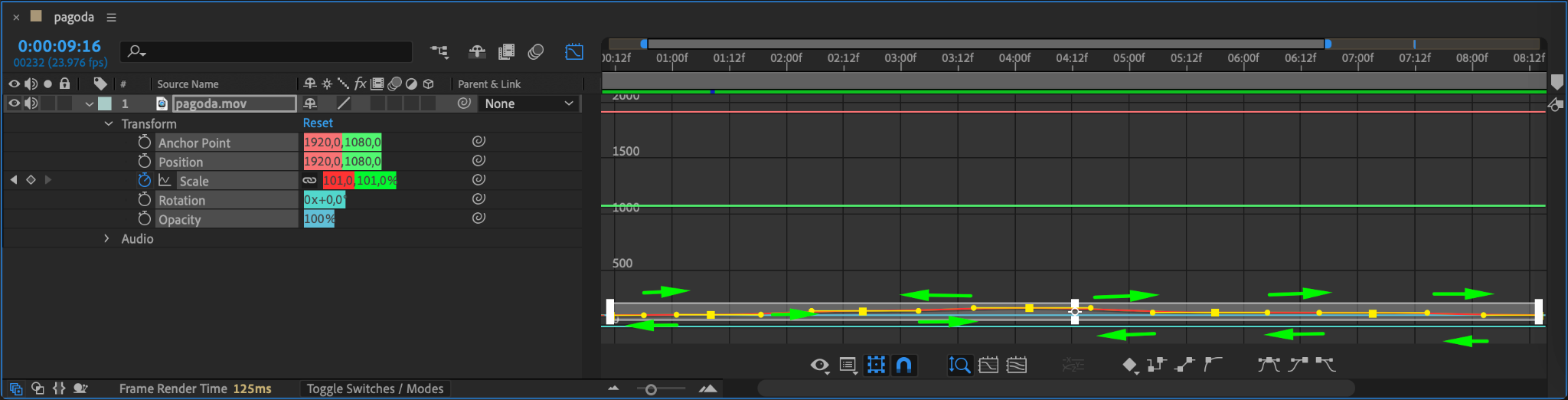Click the Anchor Point value 1920,0
This screenshot has width=1568, height=400.
322,142
